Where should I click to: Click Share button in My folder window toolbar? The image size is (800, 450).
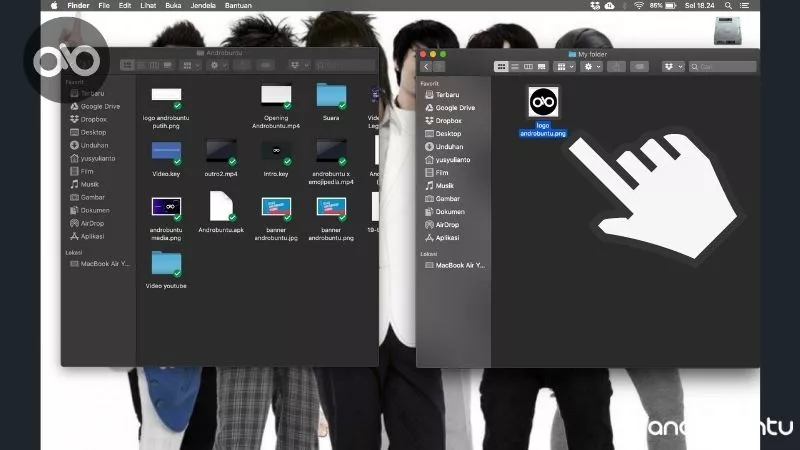coord(616,67)
